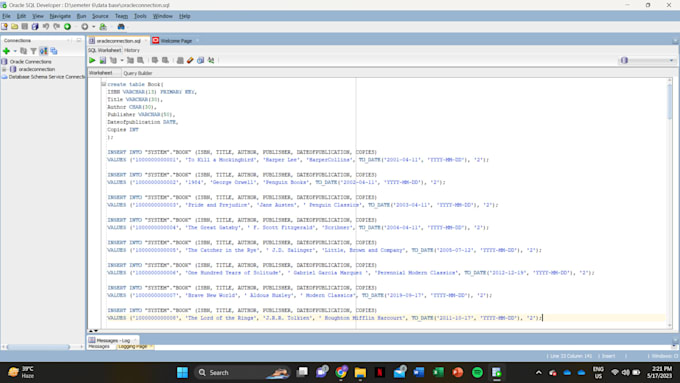The height and width of the screenshot is (383, 680).
Task: Click the Save All icon
Action: coord(35,27)
